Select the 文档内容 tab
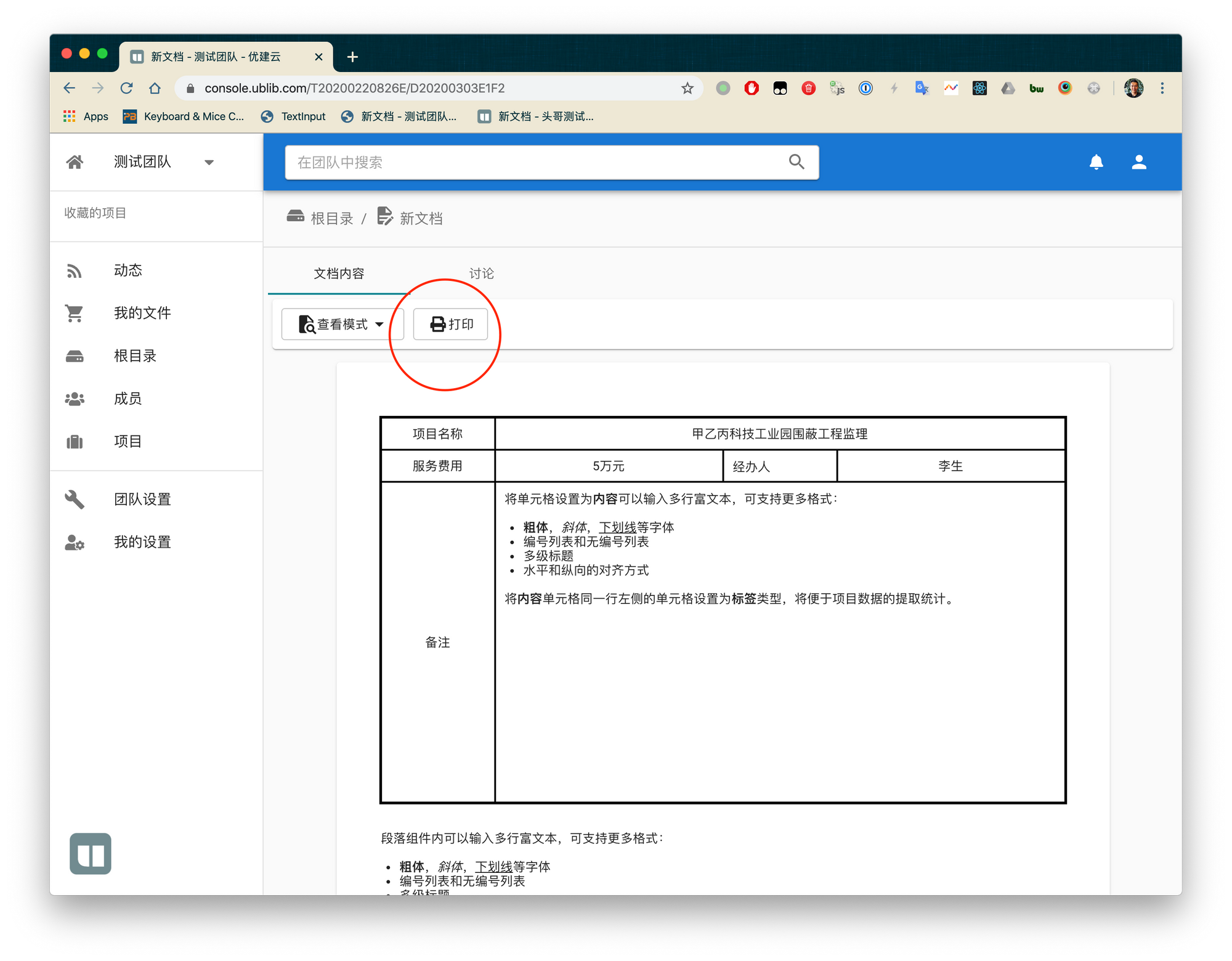Image resolution: width=1232 pixels, height=961 pixels. coord(339,274)
